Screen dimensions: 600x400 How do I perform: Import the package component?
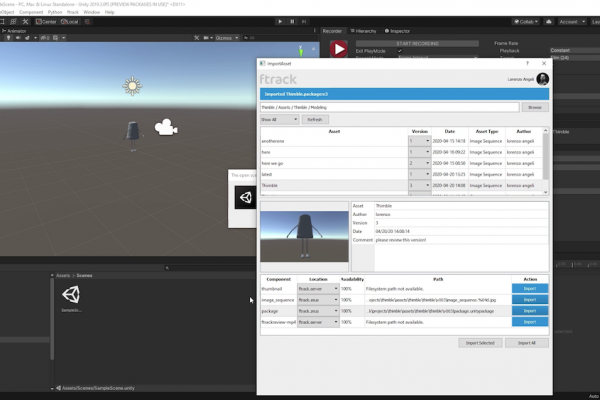point(530,311)
